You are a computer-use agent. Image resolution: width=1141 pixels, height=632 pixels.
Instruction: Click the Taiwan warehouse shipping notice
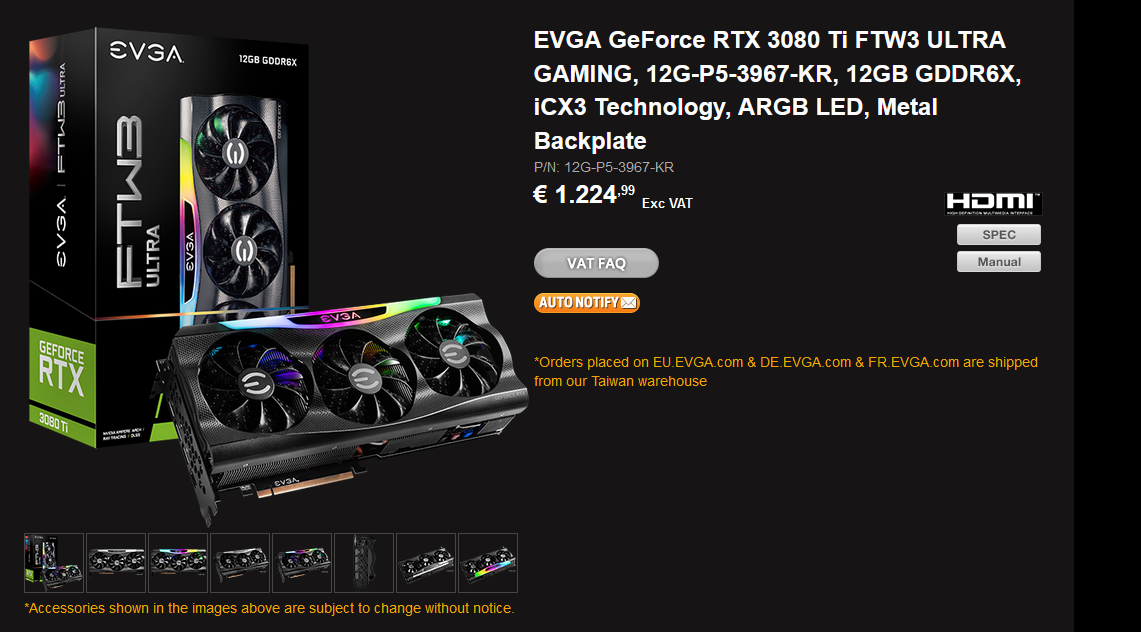[786, 372]
